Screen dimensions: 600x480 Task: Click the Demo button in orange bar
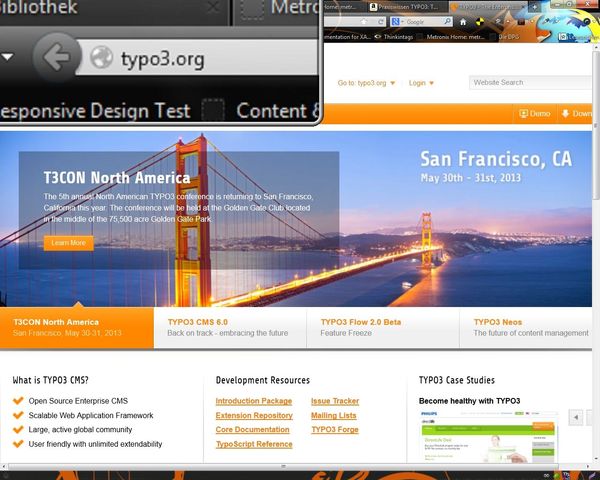point(535,114)
